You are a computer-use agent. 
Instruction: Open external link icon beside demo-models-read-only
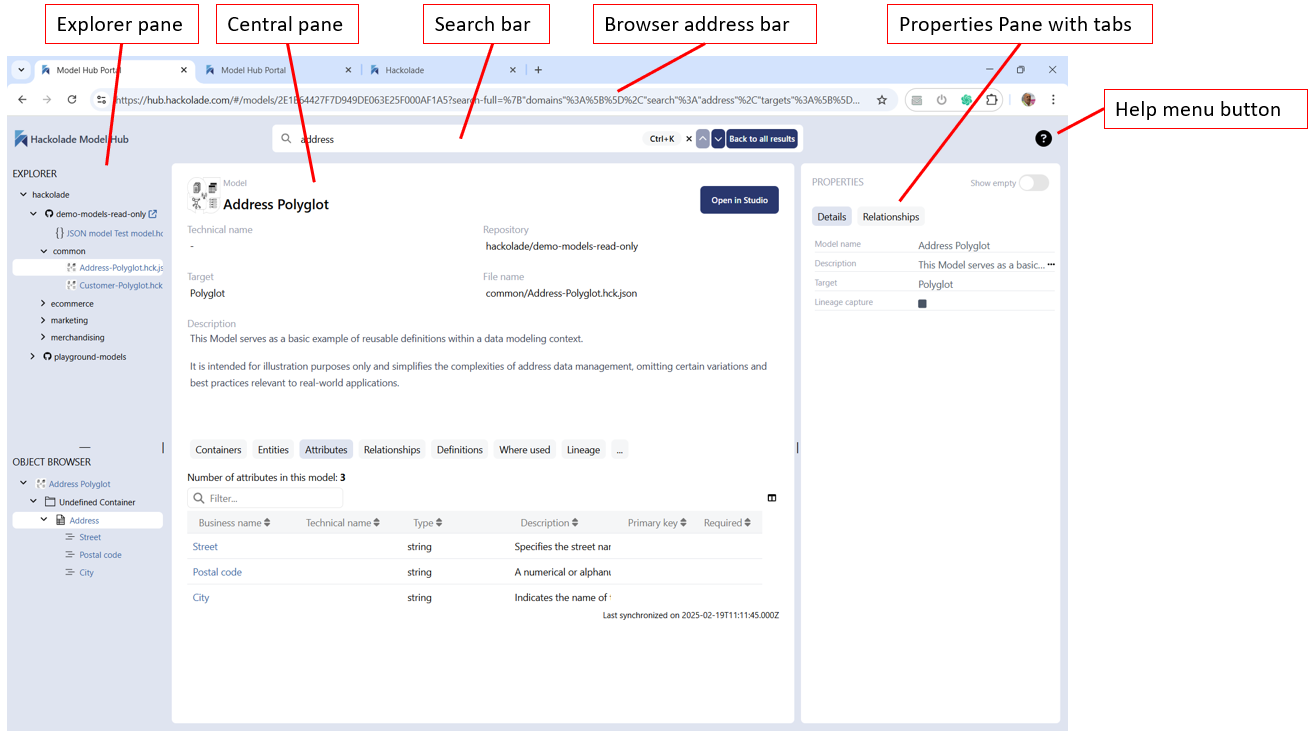pos(153,213)
